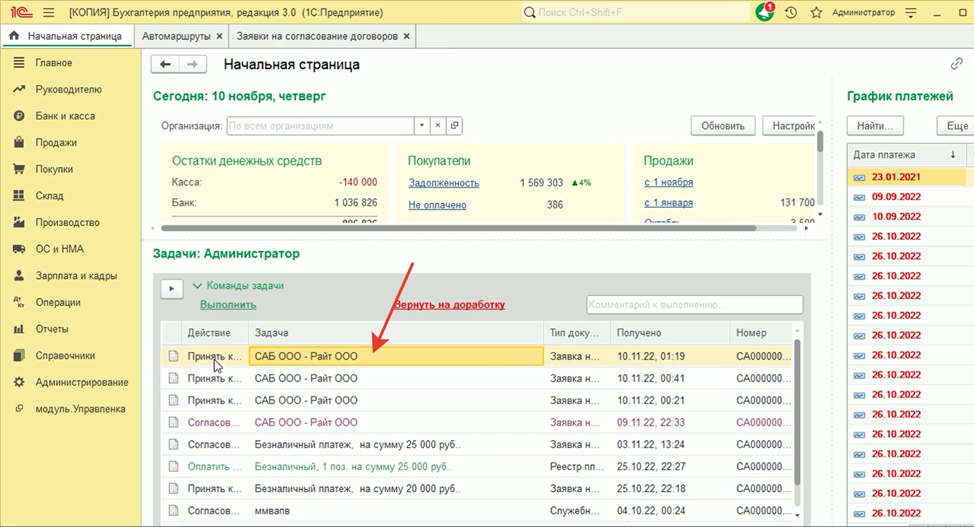Viewport: 974px width, 527px height.
Task: Click the Вернуть на доработку link
Action: pos(449,305)
